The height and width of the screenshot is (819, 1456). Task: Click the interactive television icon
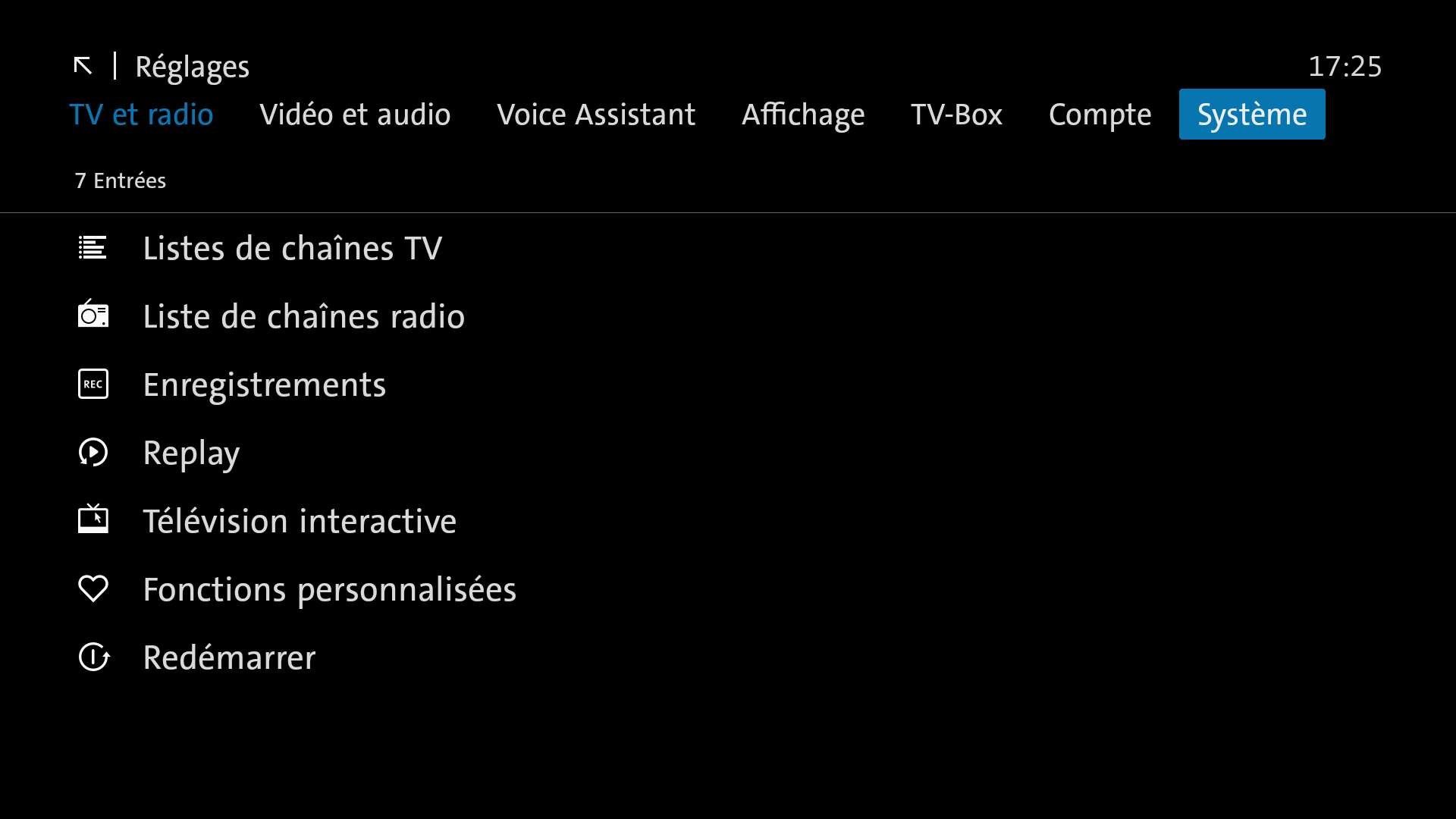(93, 519)
